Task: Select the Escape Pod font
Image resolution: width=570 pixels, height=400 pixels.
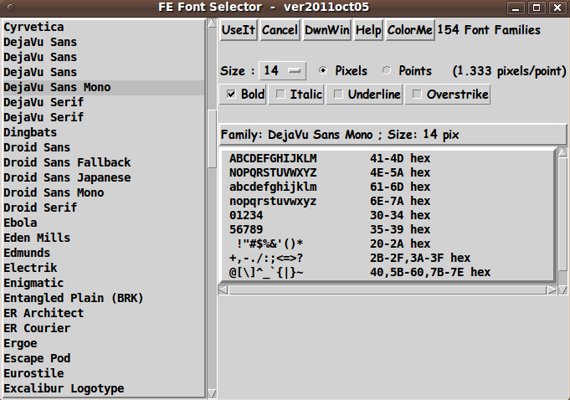Action: click(103, 359)
